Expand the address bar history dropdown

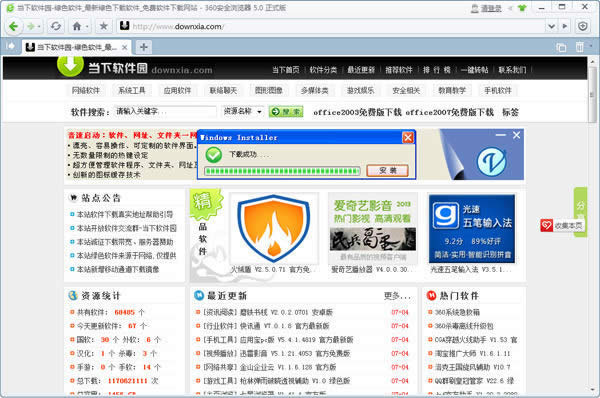551,26
